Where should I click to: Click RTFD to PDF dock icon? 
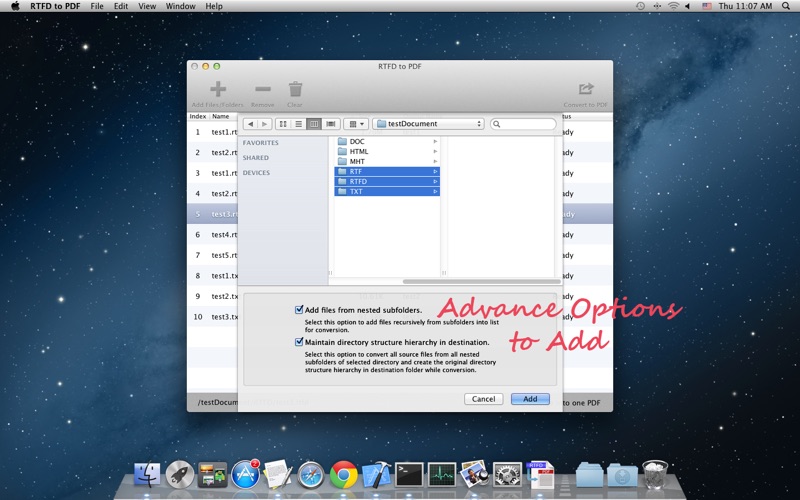click(540, 474)
